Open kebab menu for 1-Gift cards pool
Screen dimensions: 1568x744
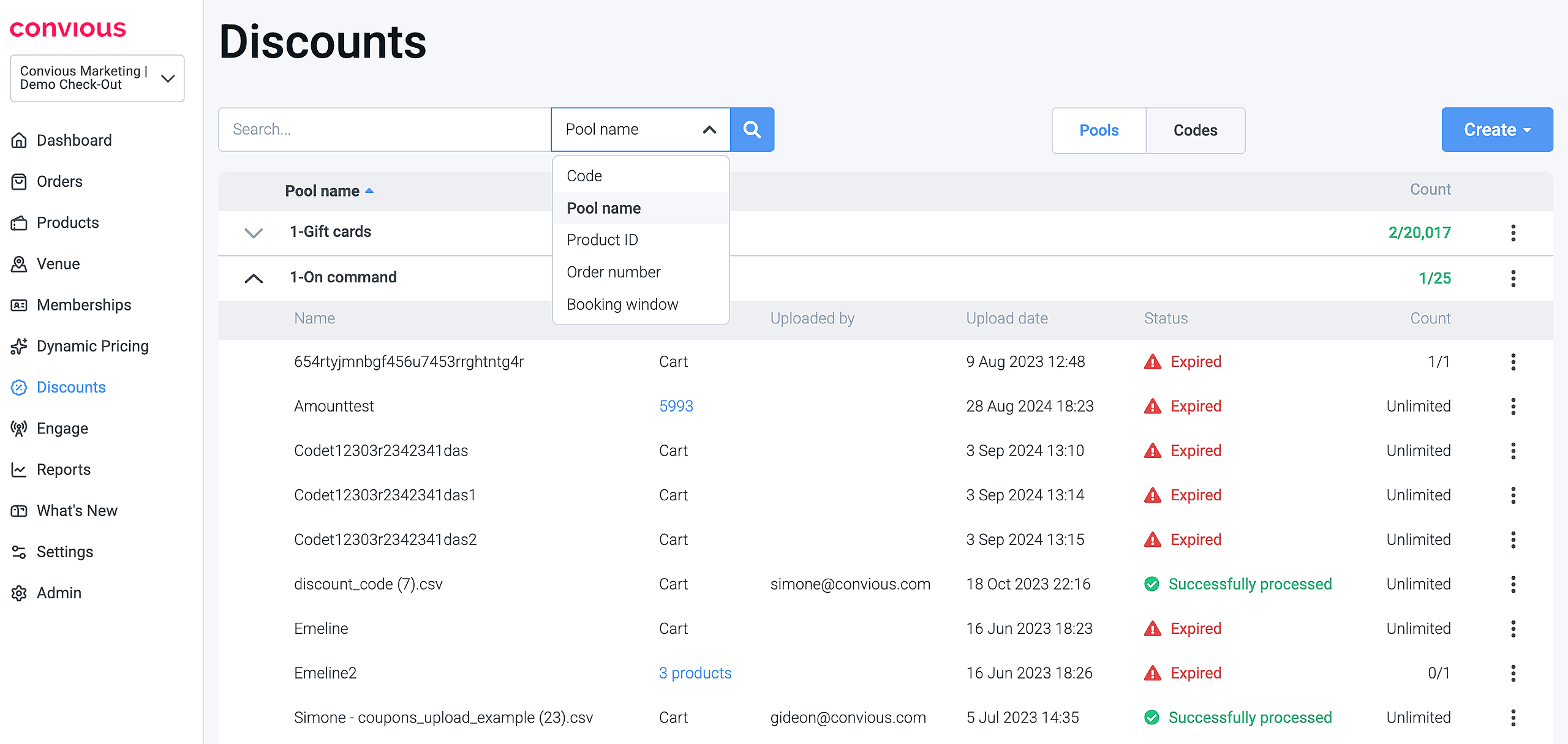click(x=1513, y=233)
